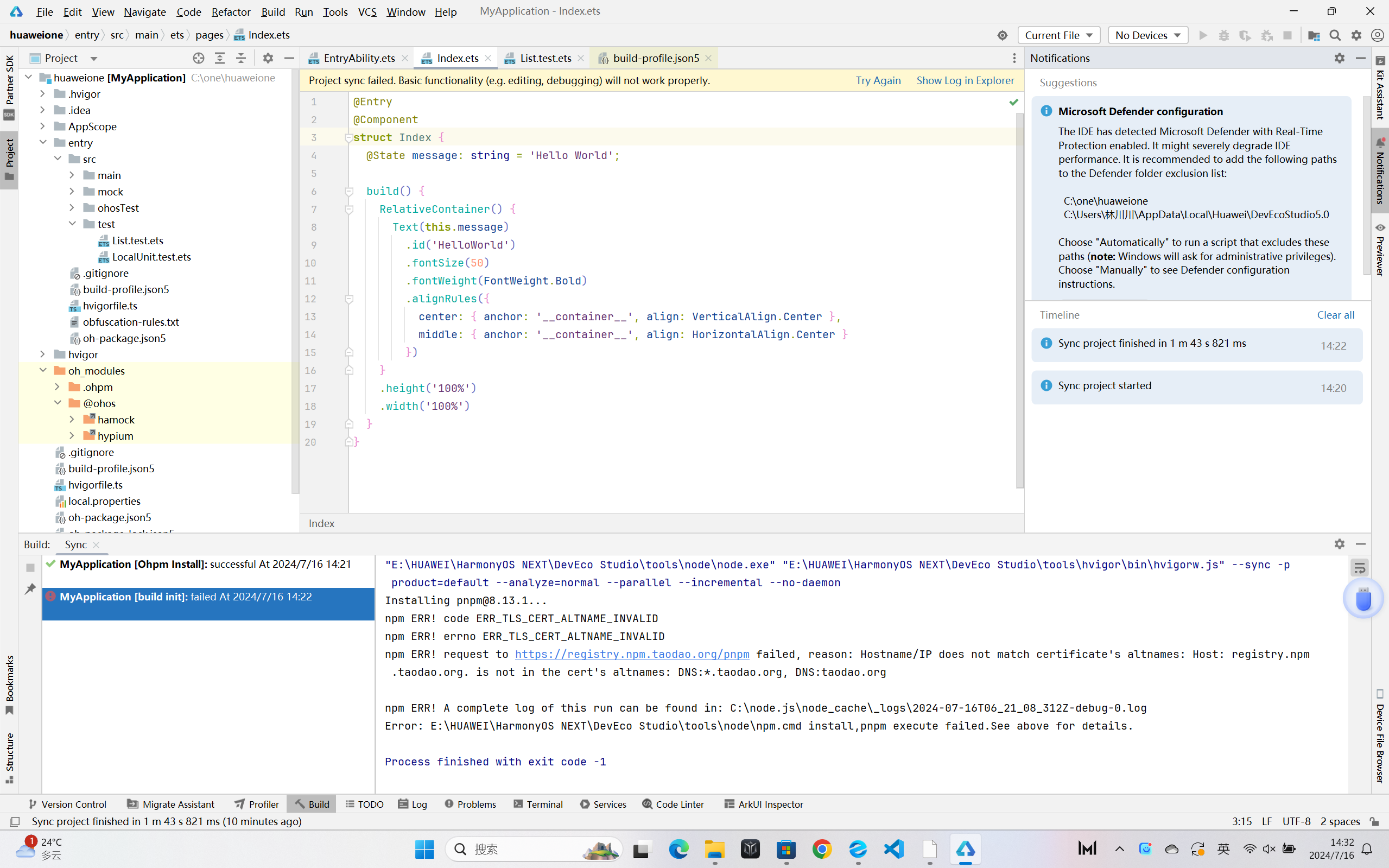Viewport: 1389px width, 868px height.
Task: Expand the AppScope folder
Action: tap(42, 126)
